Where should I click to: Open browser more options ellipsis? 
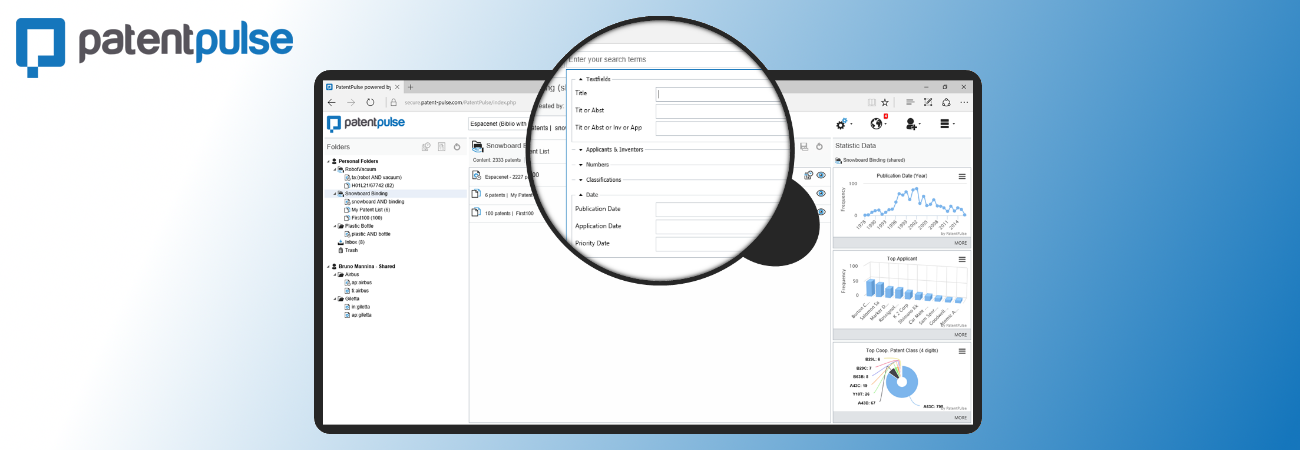click(x=964, y=102)
